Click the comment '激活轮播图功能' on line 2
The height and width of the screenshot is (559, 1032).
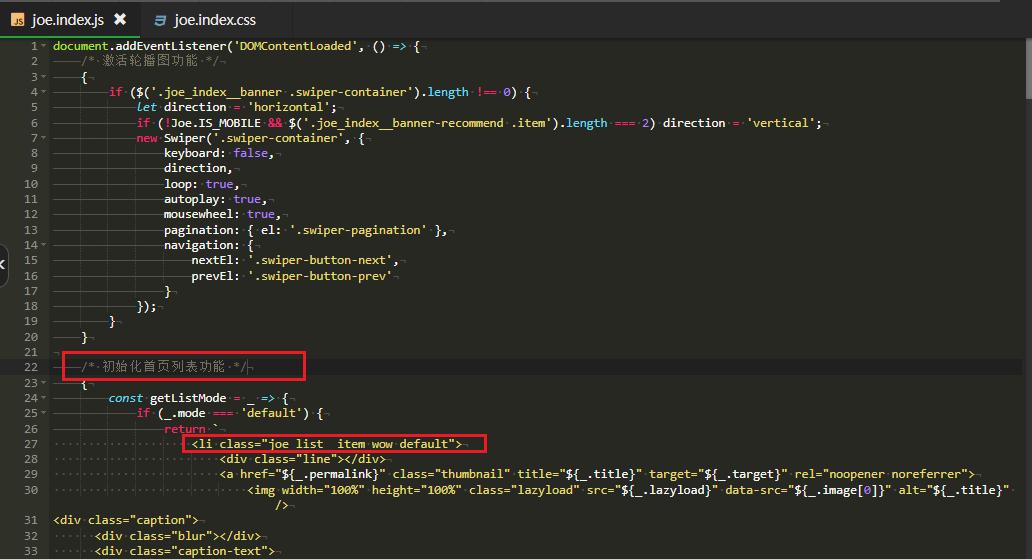[149, 61]
